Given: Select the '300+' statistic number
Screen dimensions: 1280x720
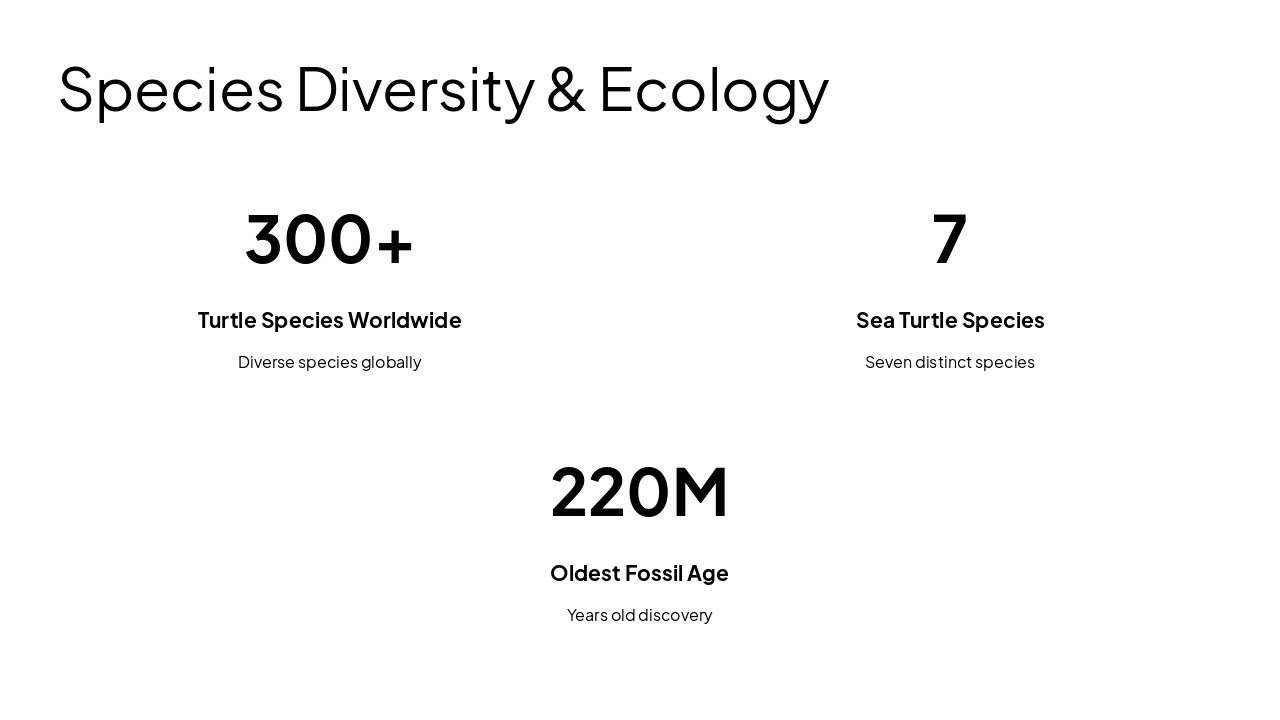Looking at the screenshot, I should tap(329, 239).
